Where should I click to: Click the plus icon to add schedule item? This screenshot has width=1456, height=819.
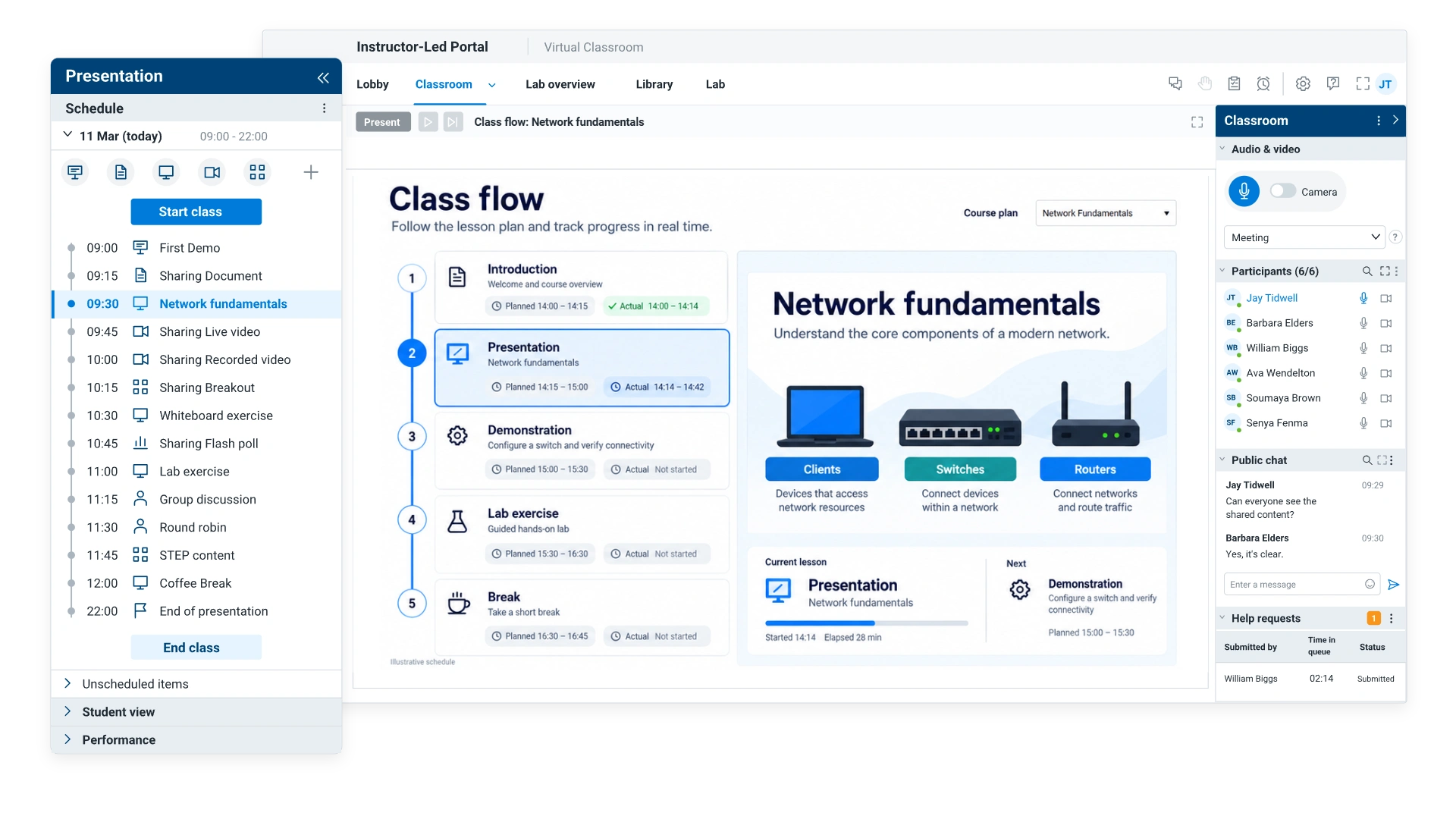[311, 173]
